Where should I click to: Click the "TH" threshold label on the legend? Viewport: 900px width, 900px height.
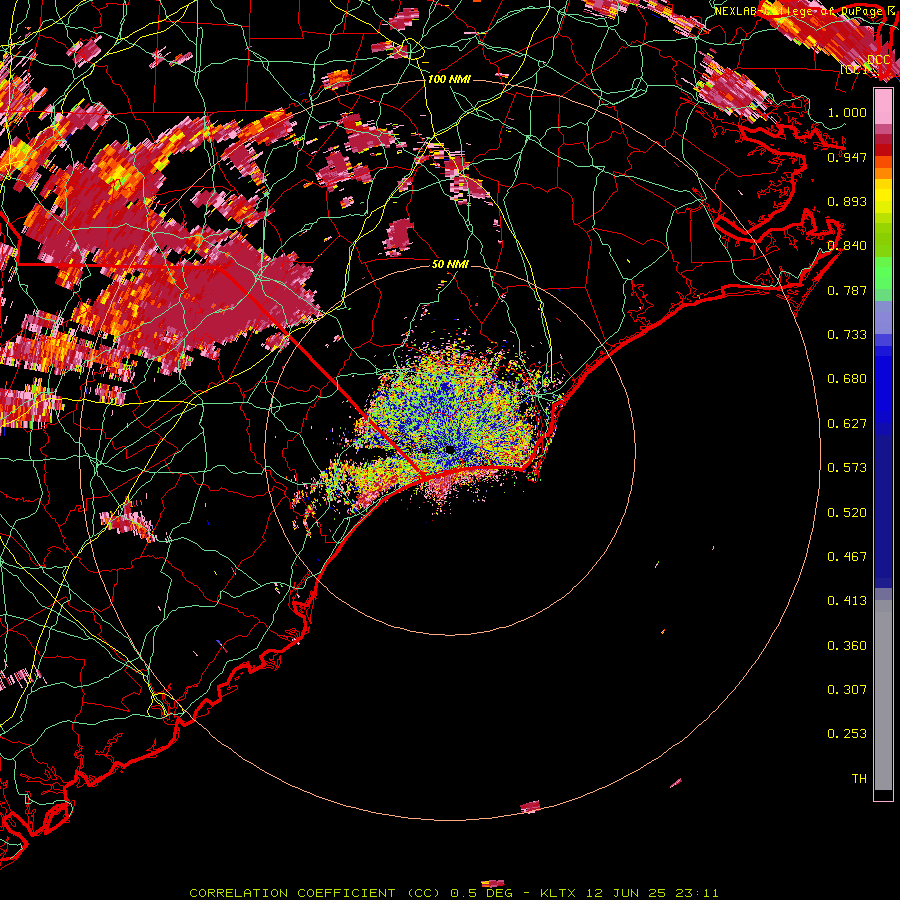tap(859, 778)
